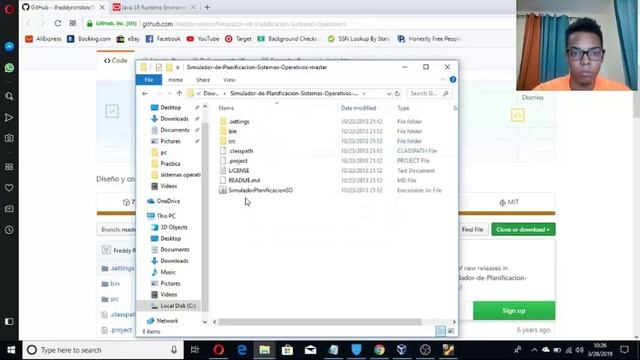
Task: Open Task View on the taskbar
Action: 195,350
